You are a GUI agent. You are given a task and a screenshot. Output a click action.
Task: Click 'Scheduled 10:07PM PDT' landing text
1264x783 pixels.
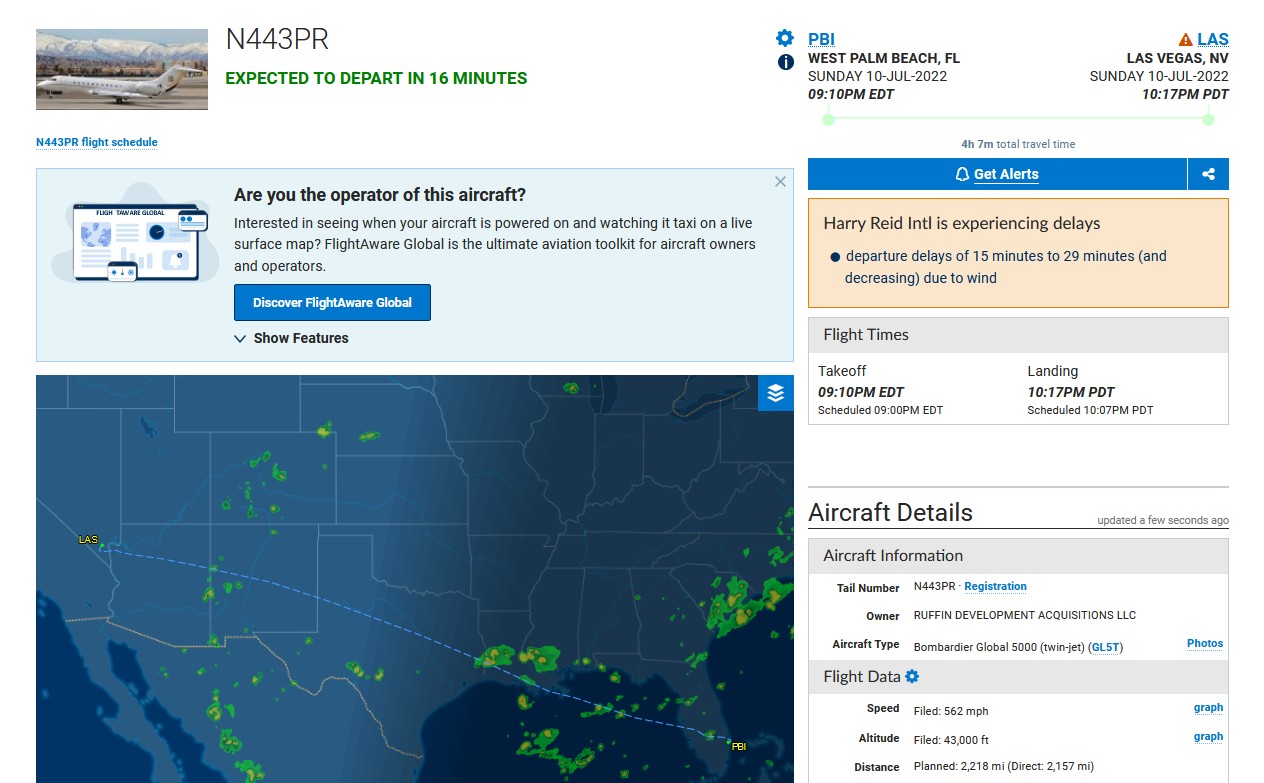pos(1090,410)
